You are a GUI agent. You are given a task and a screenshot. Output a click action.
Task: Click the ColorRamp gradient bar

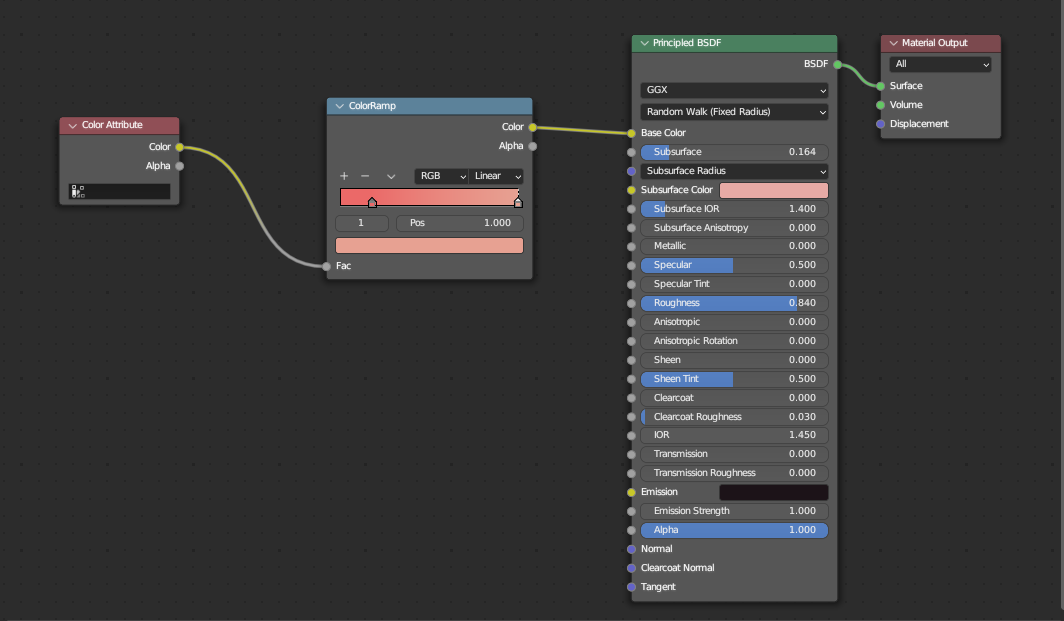pos(430,197)
